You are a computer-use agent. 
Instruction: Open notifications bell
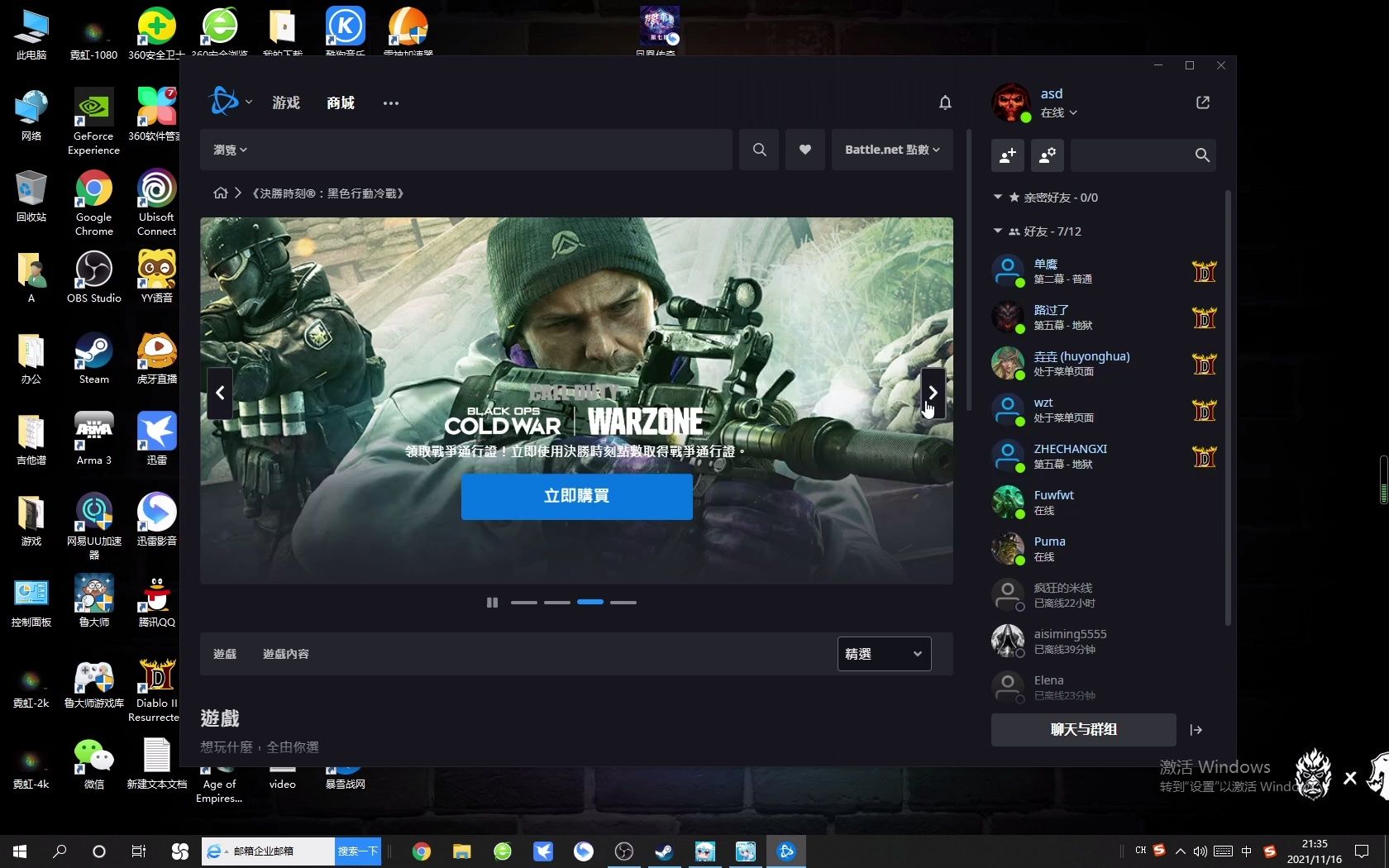[x=945, y=103]
